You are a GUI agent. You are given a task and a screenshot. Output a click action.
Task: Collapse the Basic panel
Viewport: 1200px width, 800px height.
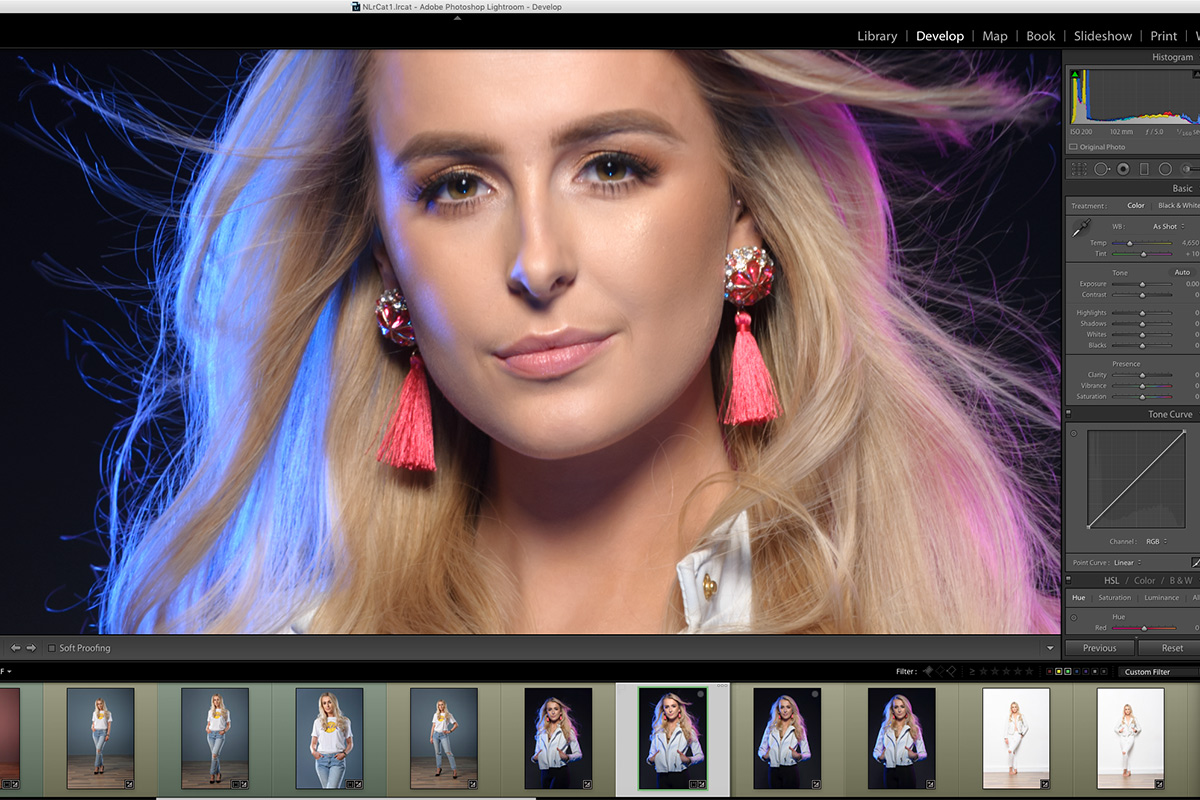click(1183, 188)
